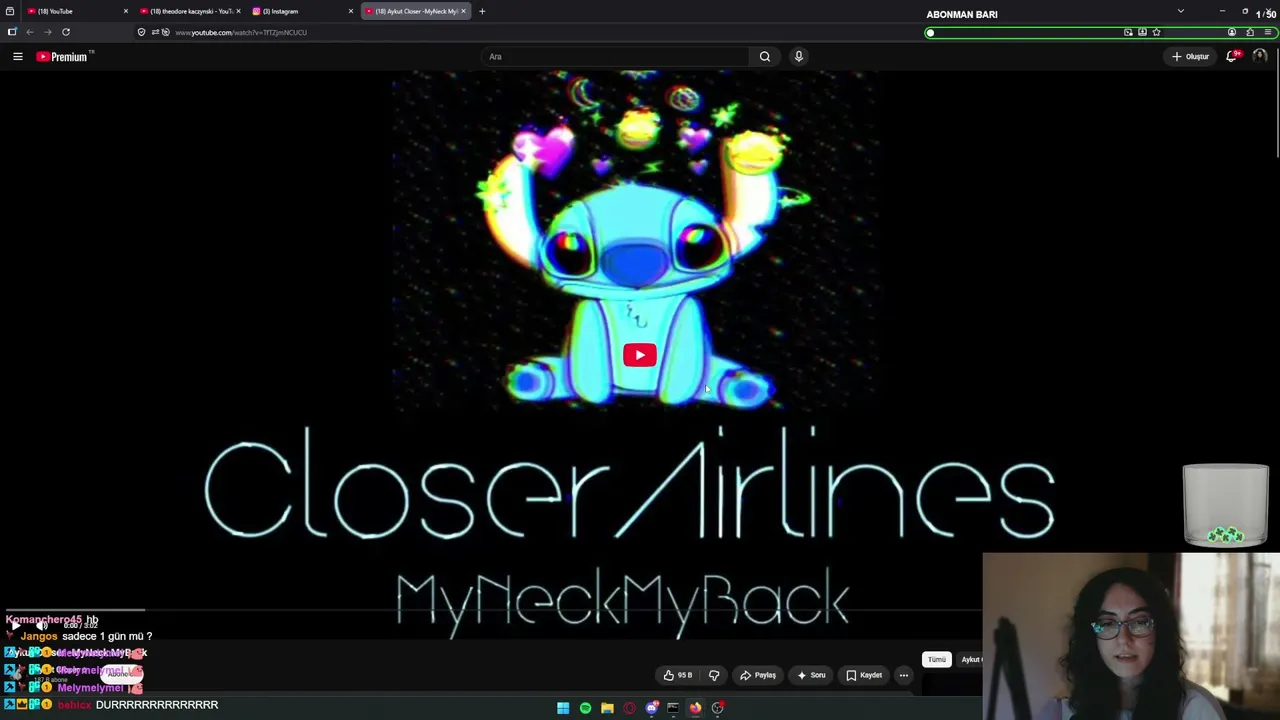The image size is (1280, 720).
Task: Bookmark this page with the star icon
Action: tap(1156, 32)
